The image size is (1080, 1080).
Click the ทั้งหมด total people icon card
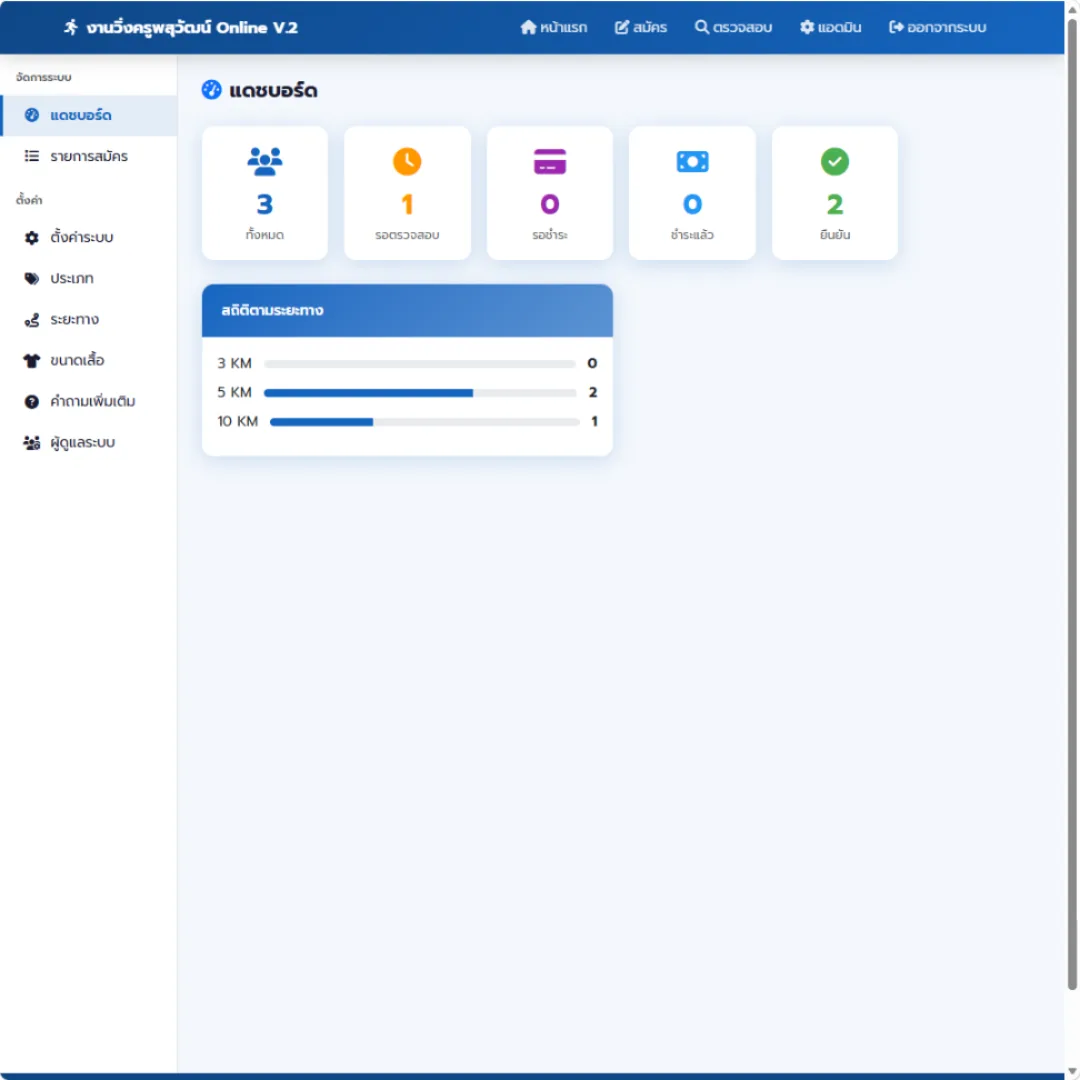(x=264, y=193)
